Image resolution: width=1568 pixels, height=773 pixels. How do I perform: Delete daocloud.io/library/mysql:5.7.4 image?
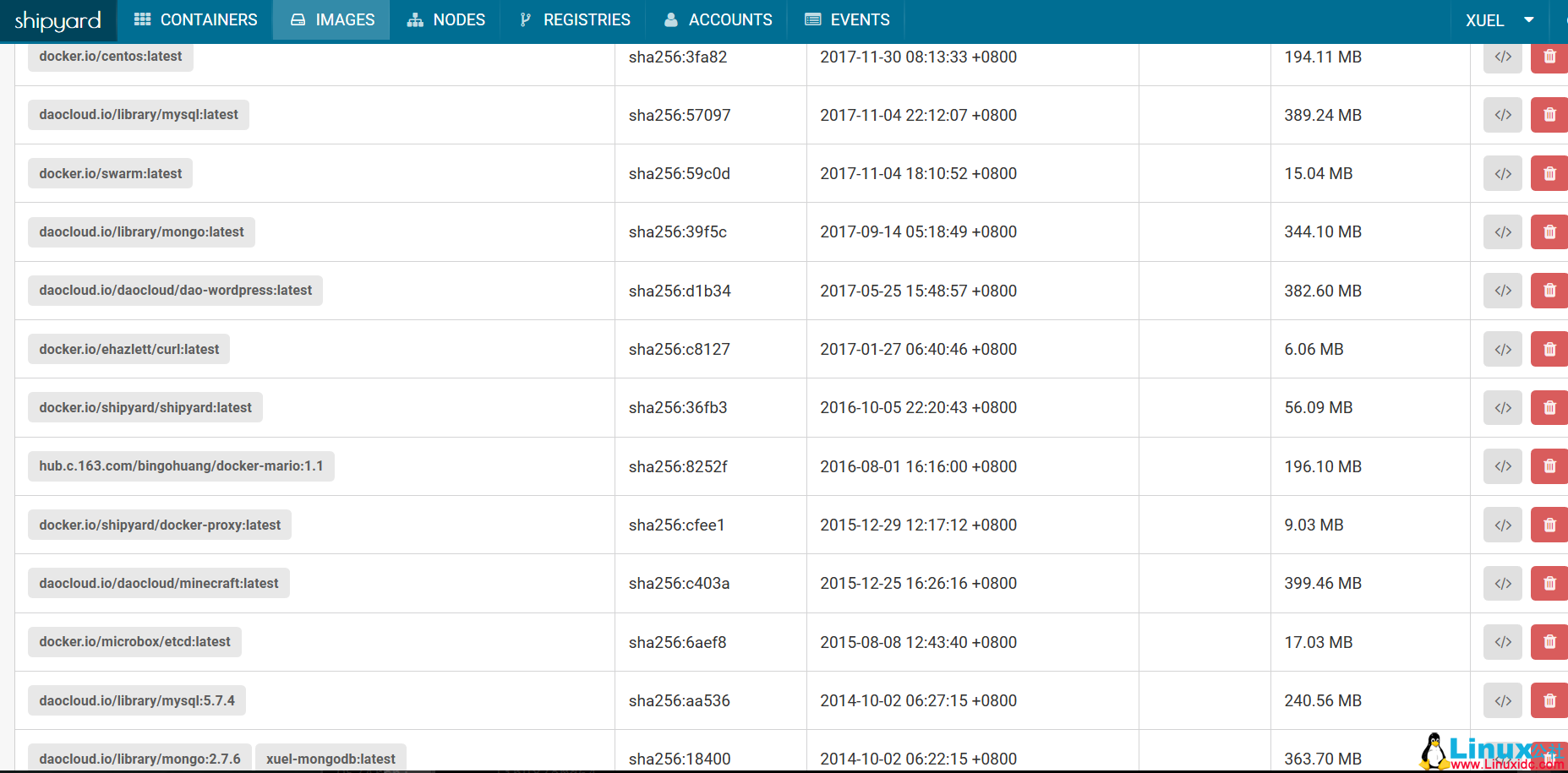[x=1549, y=700]
